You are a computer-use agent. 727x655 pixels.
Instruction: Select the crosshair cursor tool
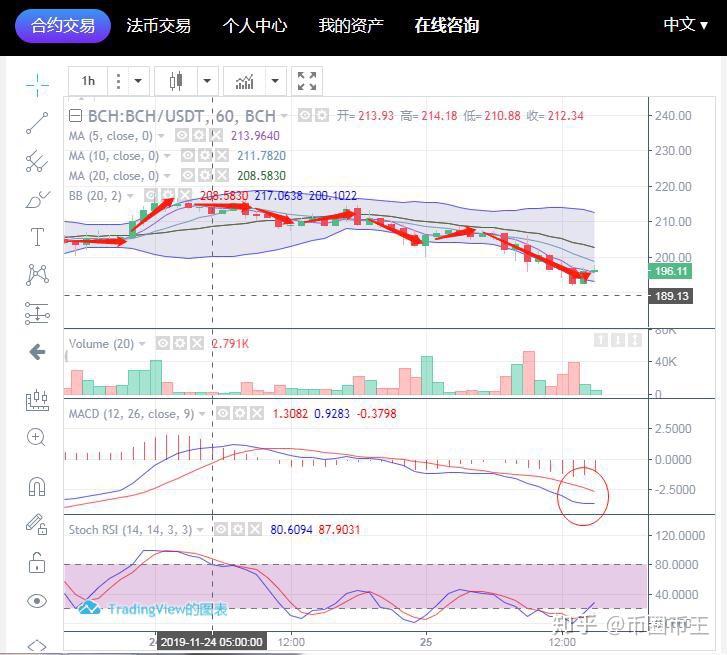point(37,84)
